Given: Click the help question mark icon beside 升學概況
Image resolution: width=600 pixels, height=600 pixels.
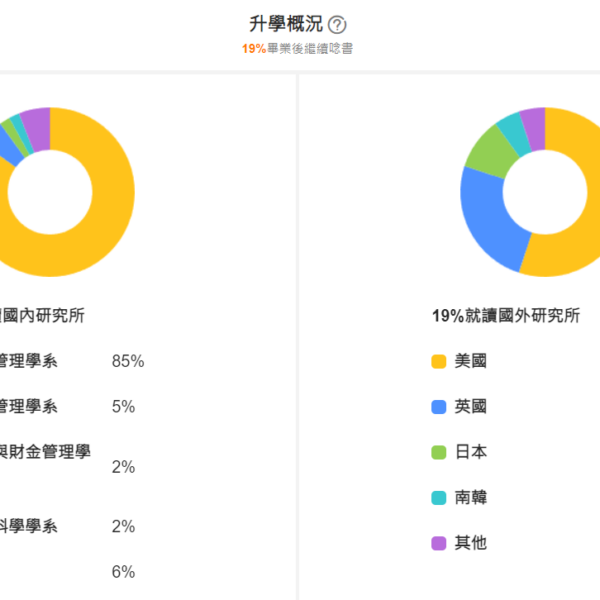Looking at the screenshot, I should 338,25.
